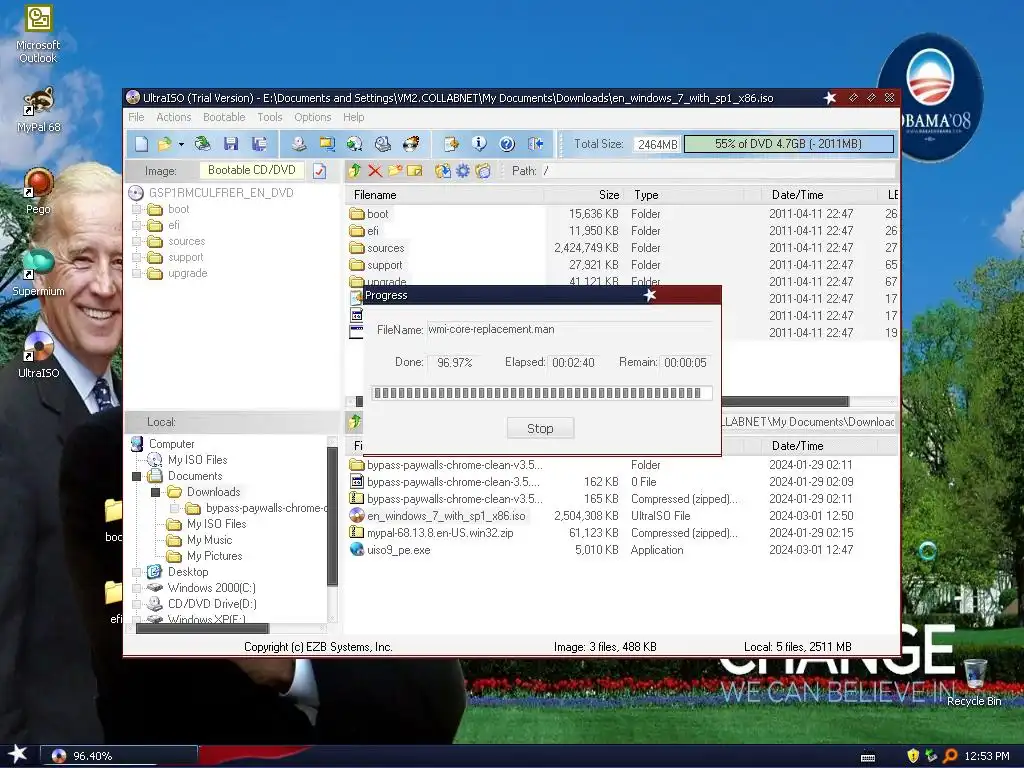Open the File menu
Image resolution: width=1024 pixels, height=768 pixels.
[x=136, y=117]
